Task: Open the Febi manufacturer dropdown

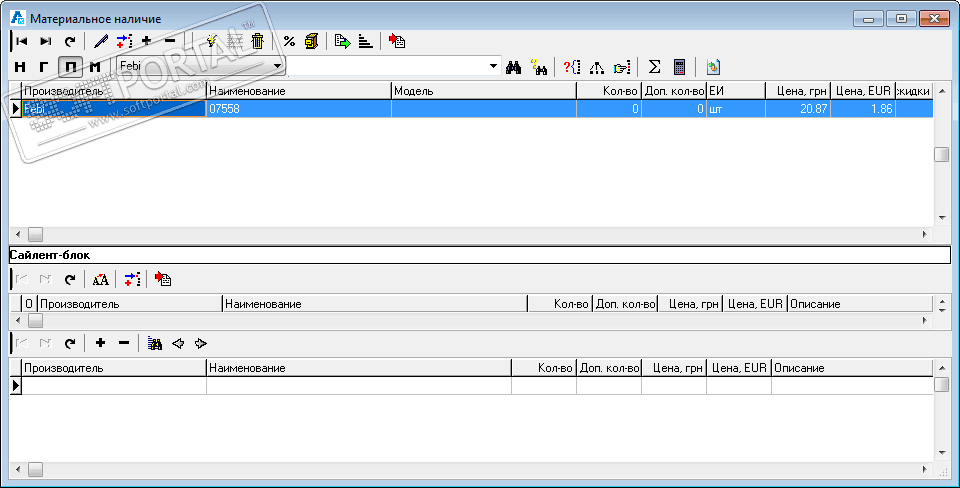Action: click(x=277, y=66)
